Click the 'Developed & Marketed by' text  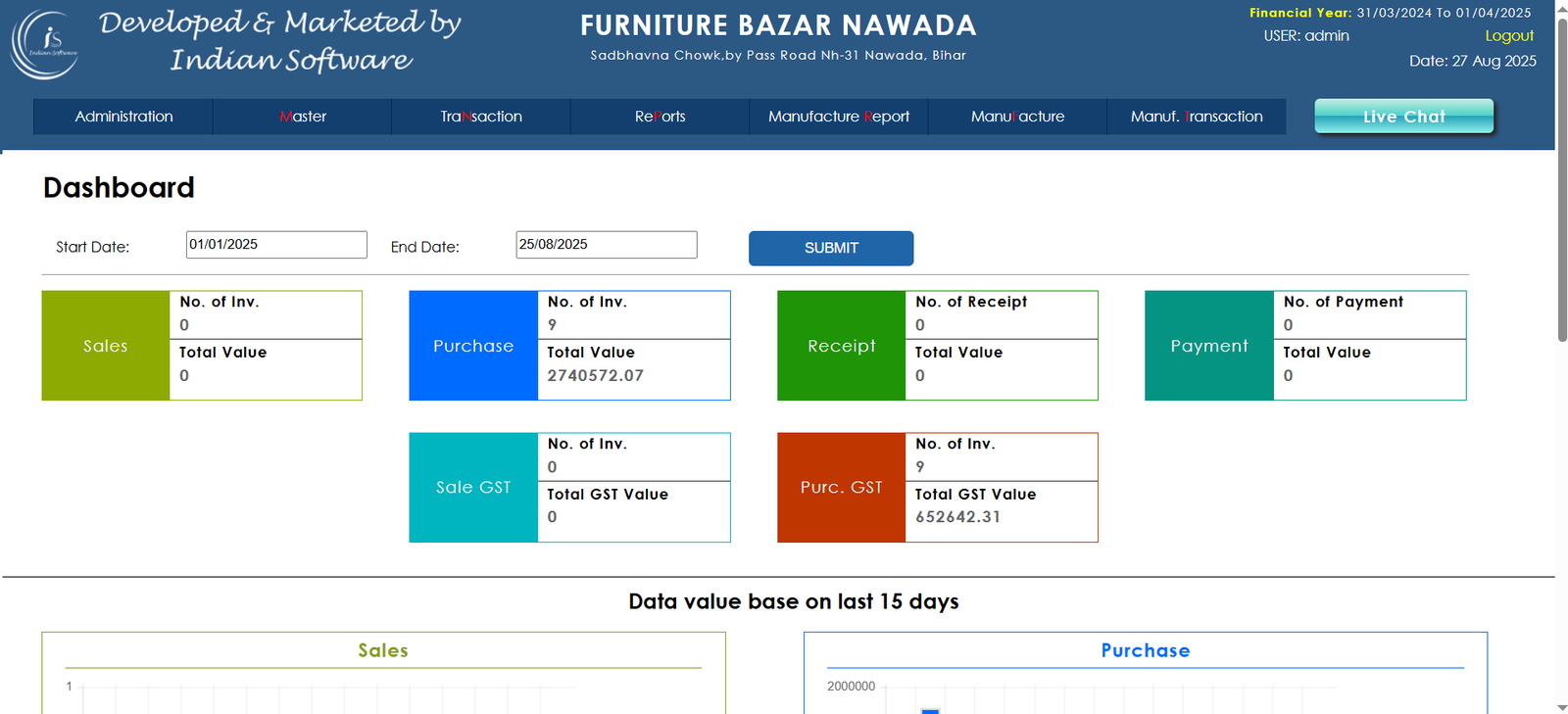[x=280, y=23]
